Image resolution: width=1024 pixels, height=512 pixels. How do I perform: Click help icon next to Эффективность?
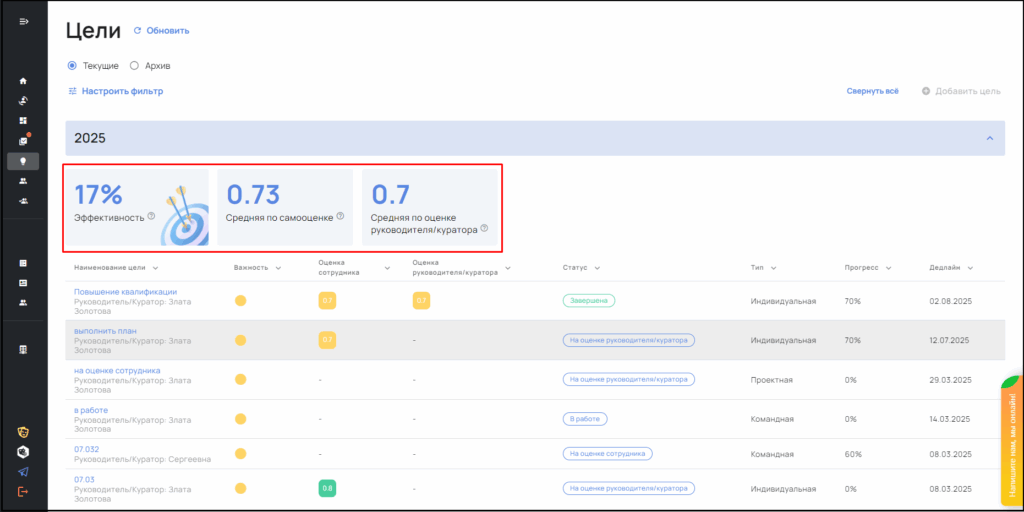coord(152,215)
